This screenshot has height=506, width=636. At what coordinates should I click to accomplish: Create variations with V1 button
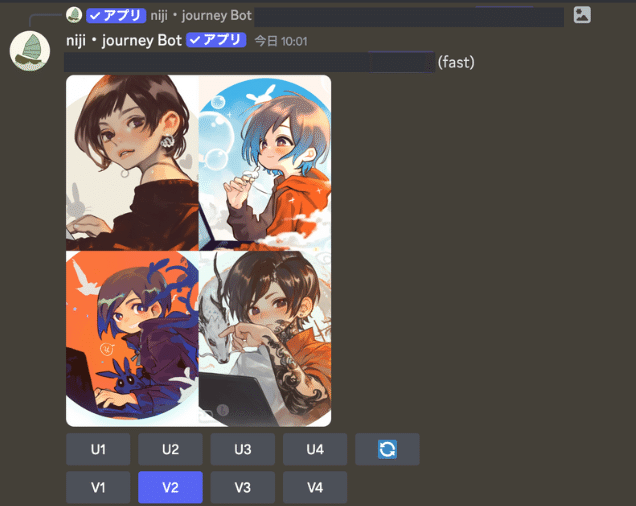coord(98,487)
